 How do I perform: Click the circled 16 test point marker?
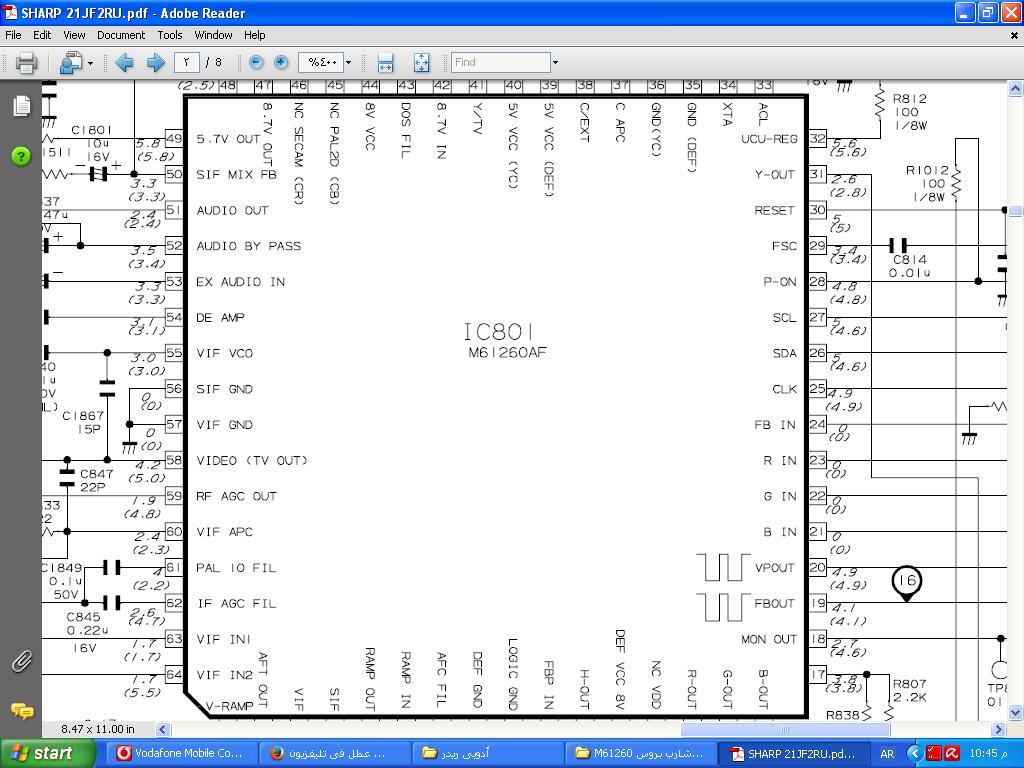(x=906, y=581)
